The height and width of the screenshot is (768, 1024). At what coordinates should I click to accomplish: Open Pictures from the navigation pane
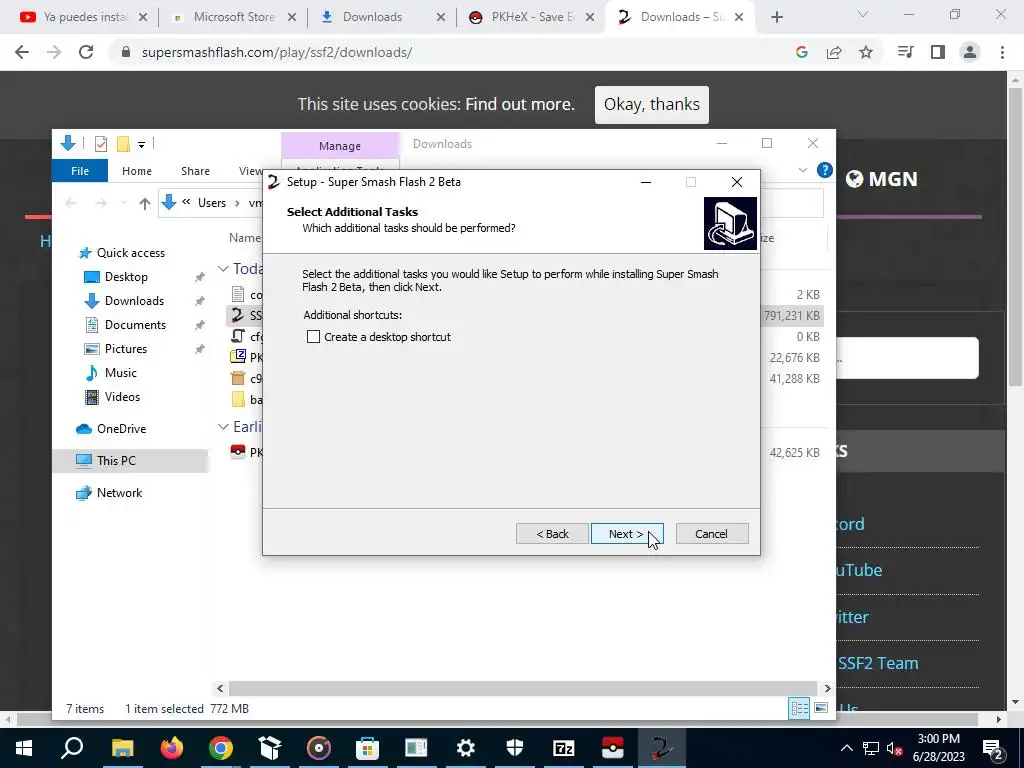click(x=125, y=349)
